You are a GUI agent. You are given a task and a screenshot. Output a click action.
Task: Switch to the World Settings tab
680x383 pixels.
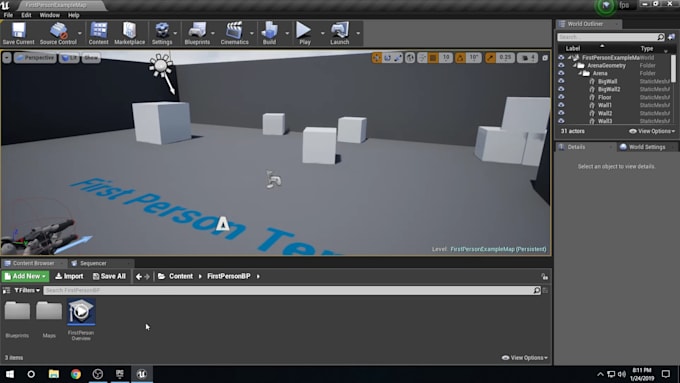647,147
